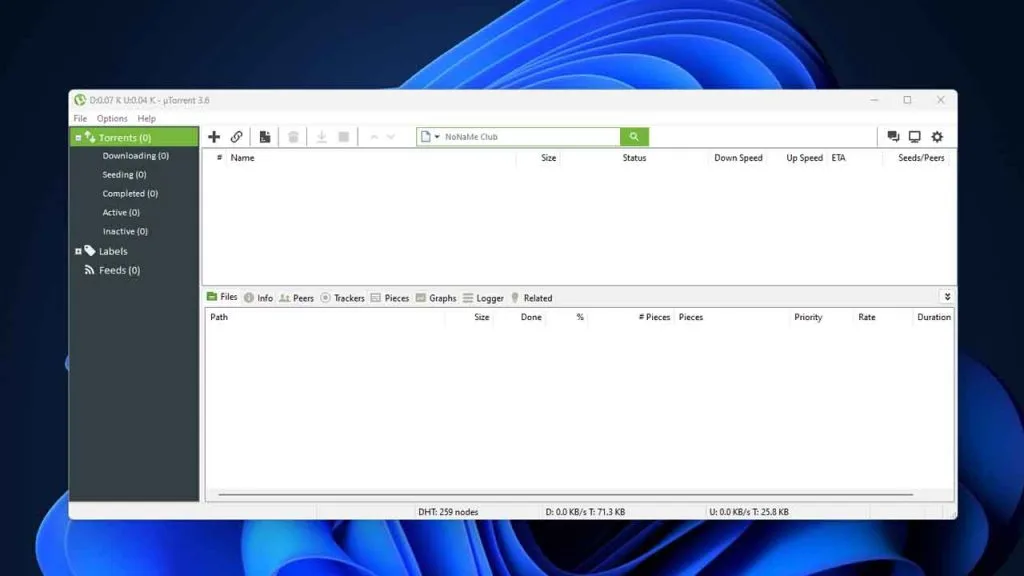Click the Duration column header
This screenshot has height=576, width=1024.
coord(933,317)
